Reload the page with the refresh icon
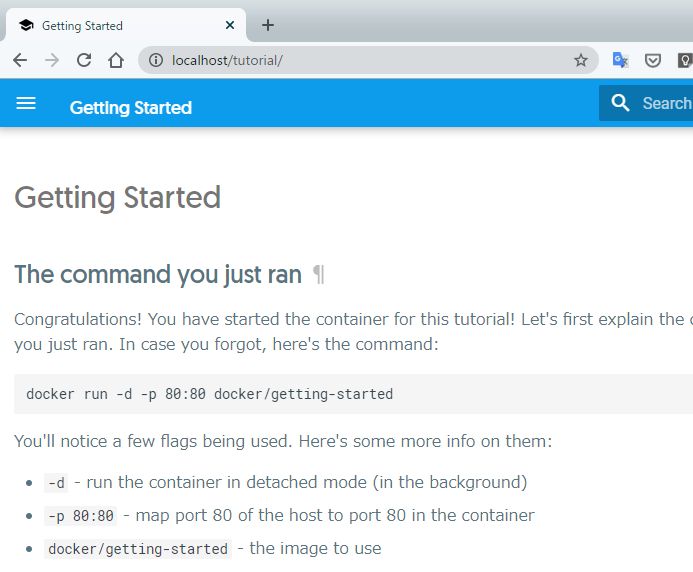The height and width of the screenshot is (572, 693). [x=84, y=60]
